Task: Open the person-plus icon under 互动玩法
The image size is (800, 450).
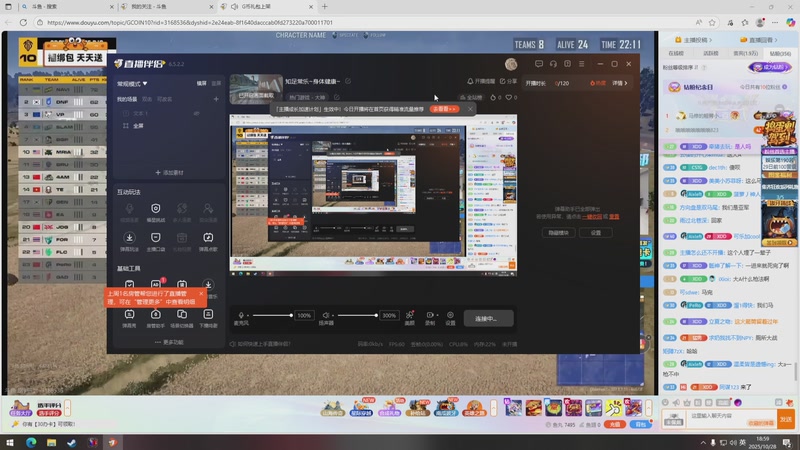Action: [208, 212]
